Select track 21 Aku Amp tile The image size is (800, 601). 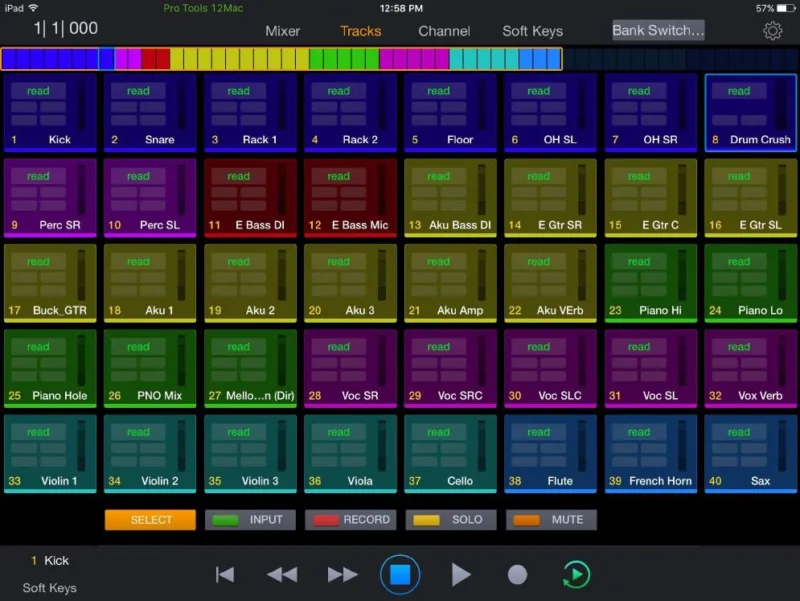click(x=450, y=283)
